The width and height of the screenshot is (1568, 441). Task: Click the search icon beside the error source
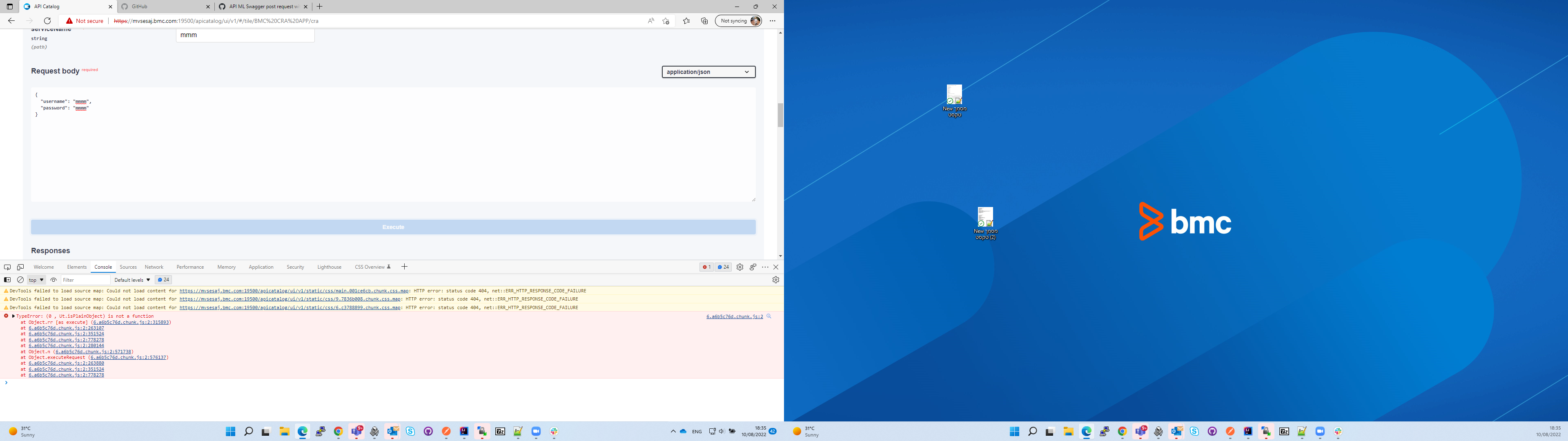click(769, 316)
